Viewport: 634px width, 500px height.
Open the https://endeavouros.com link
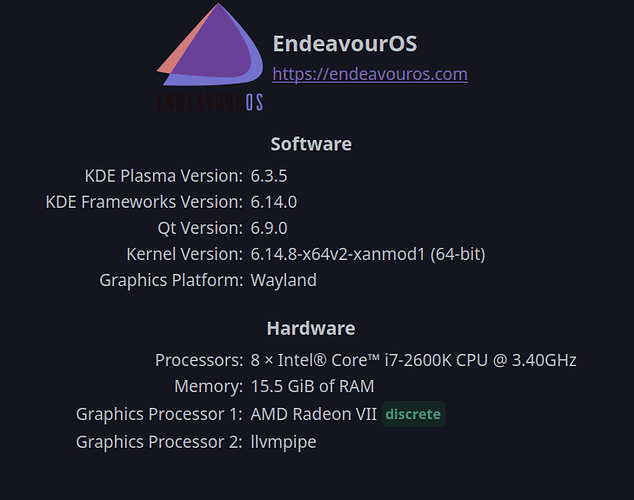pyautogui.click(x=370, y=74)
